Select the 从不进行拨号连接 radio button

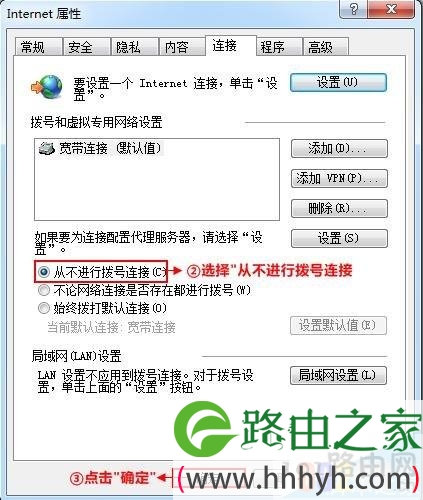44,272
